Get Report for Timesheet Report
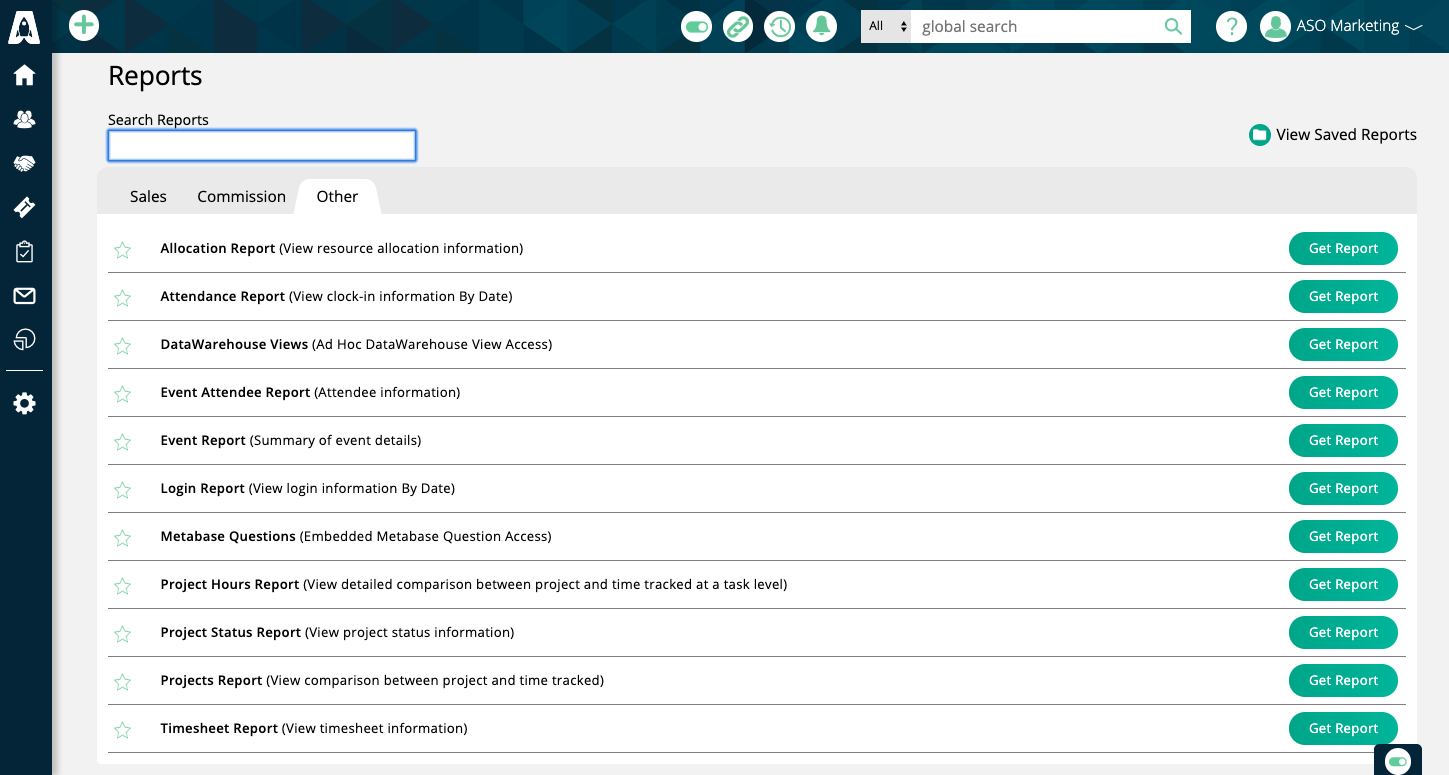The height and width of the screenshot is (775, 1449). pyautogui.click(x=1343, y=729)
